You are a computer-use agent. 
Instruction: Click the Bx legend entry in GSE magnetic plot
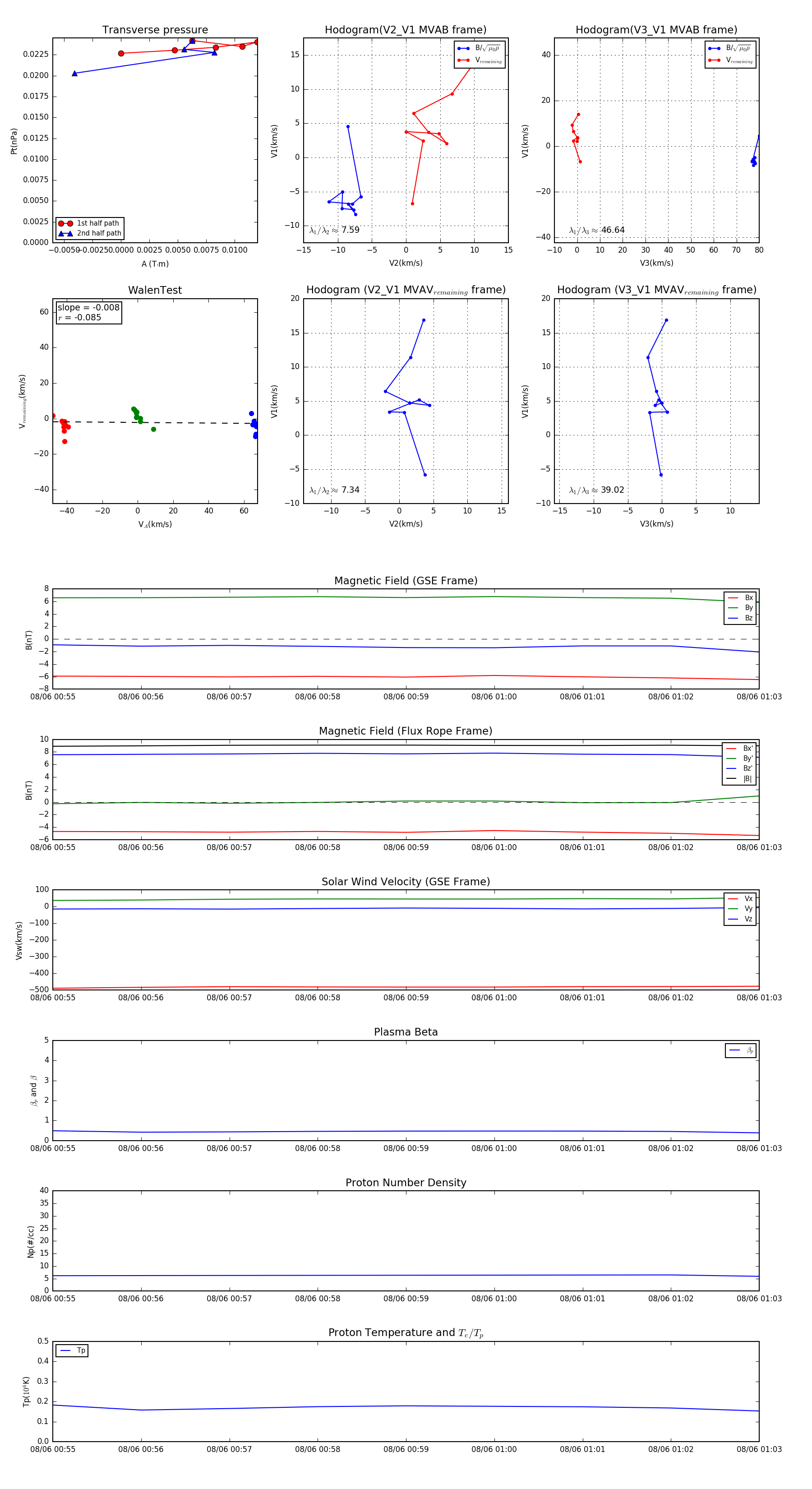pos(740,598)
